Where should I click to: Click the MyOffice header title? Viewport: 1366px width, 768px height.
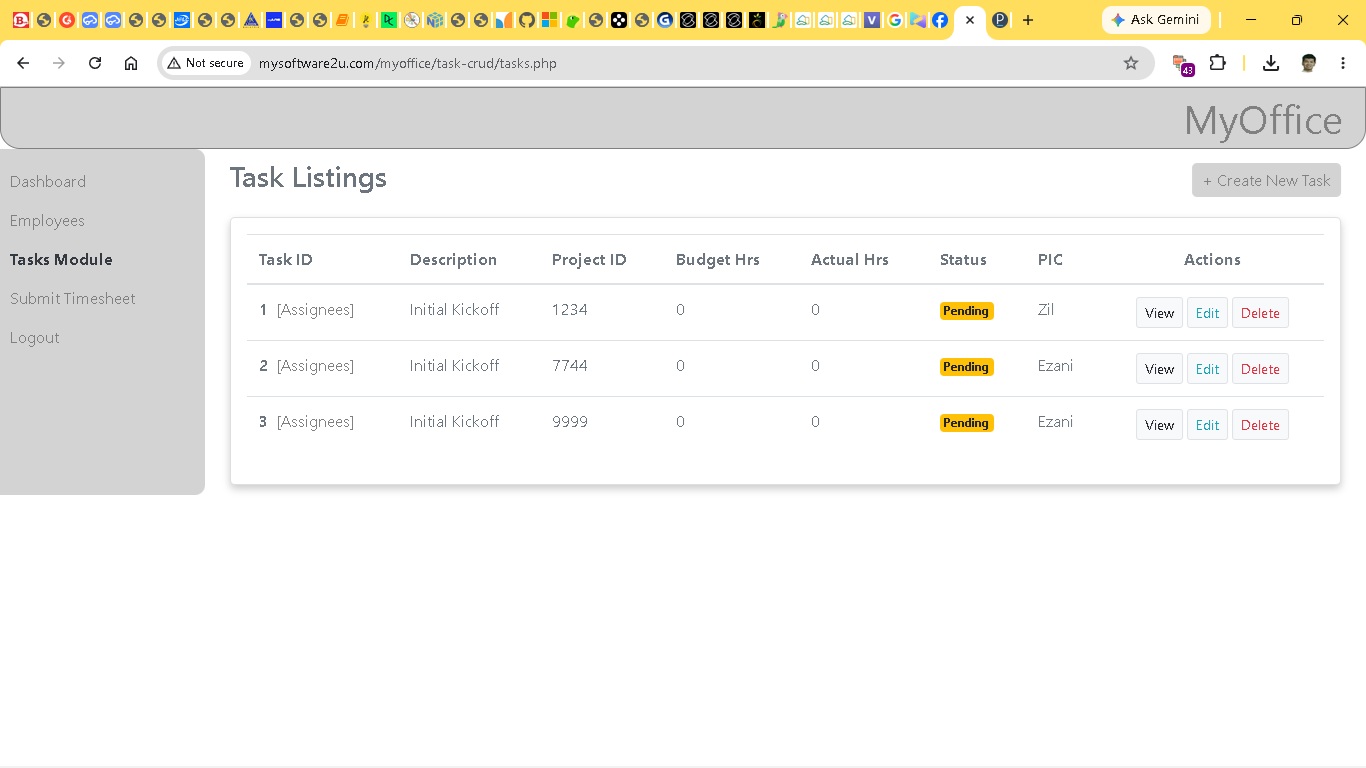click(x=1263, y=121)
